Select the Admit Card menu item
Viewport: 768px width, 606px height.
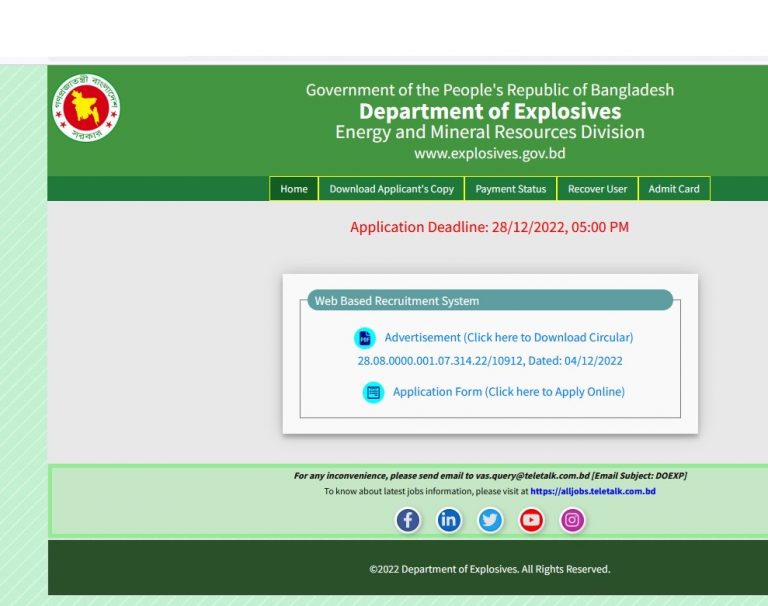(674, 189)
